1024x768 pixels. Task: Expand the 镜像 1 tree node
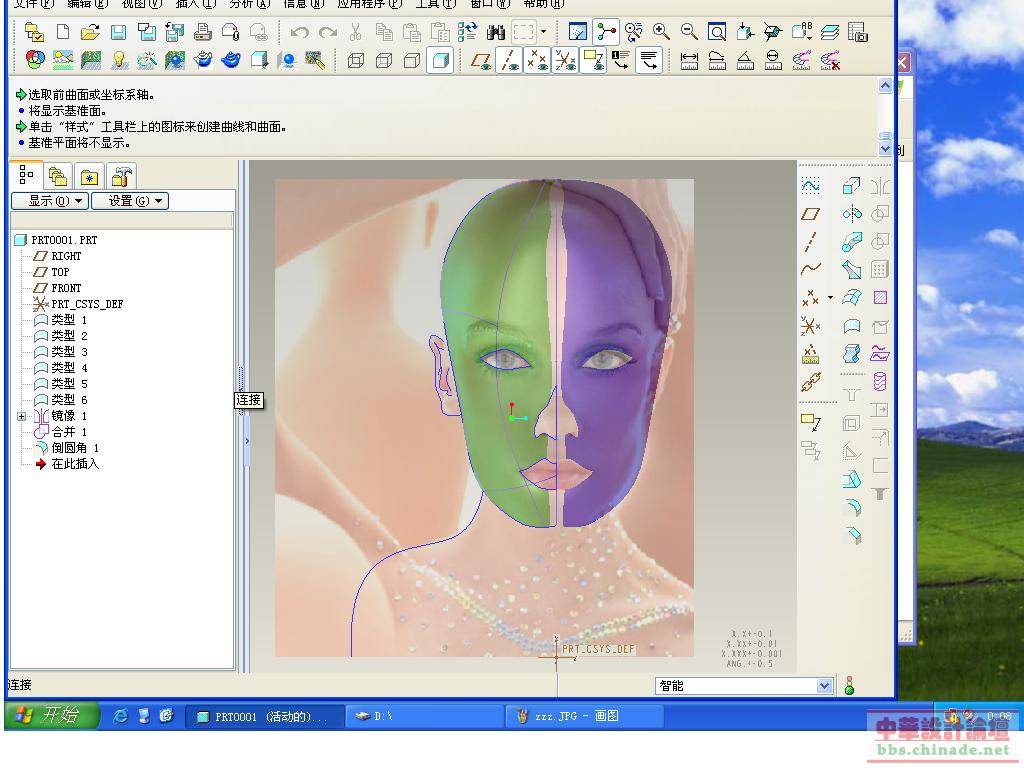(x=21, y=416)
